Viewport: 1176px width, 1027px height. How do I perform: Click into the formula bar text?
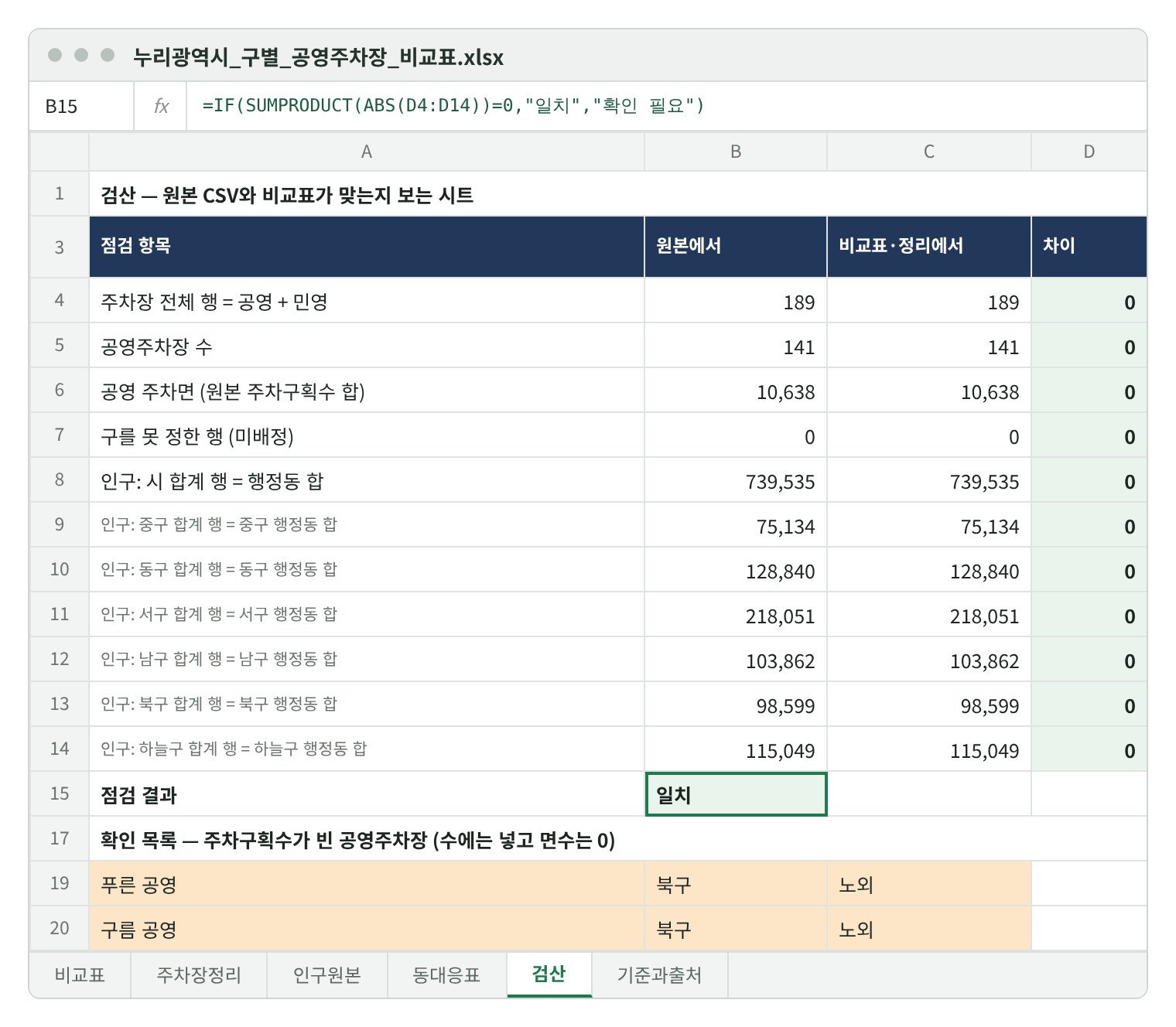453,106
